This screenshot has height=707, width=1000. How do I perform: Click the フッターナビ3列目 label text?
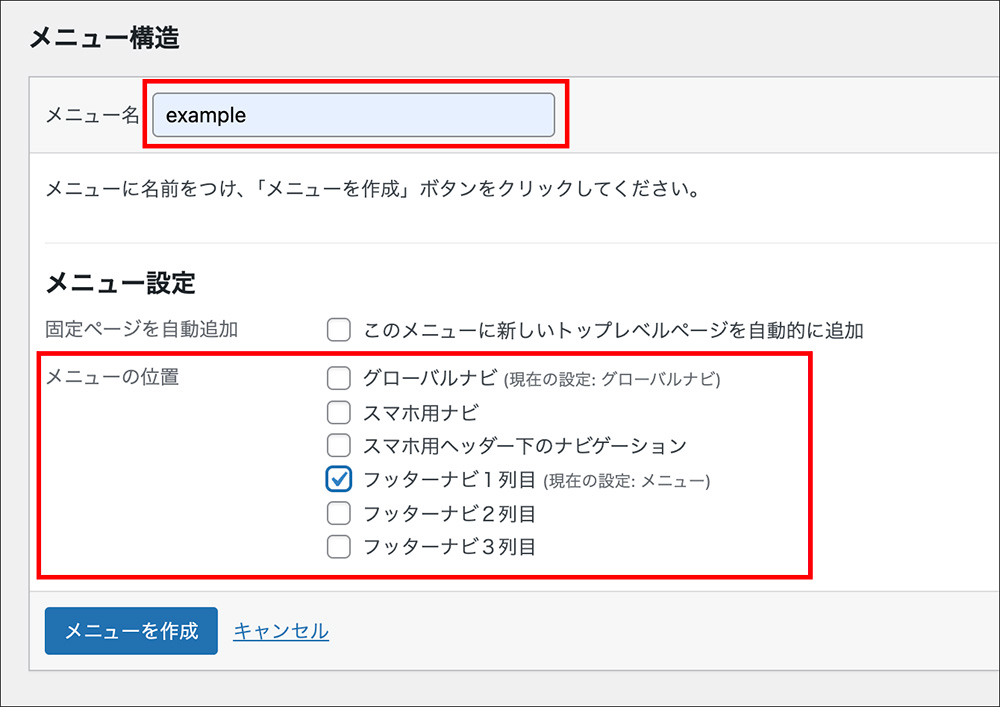pos(449,547)
